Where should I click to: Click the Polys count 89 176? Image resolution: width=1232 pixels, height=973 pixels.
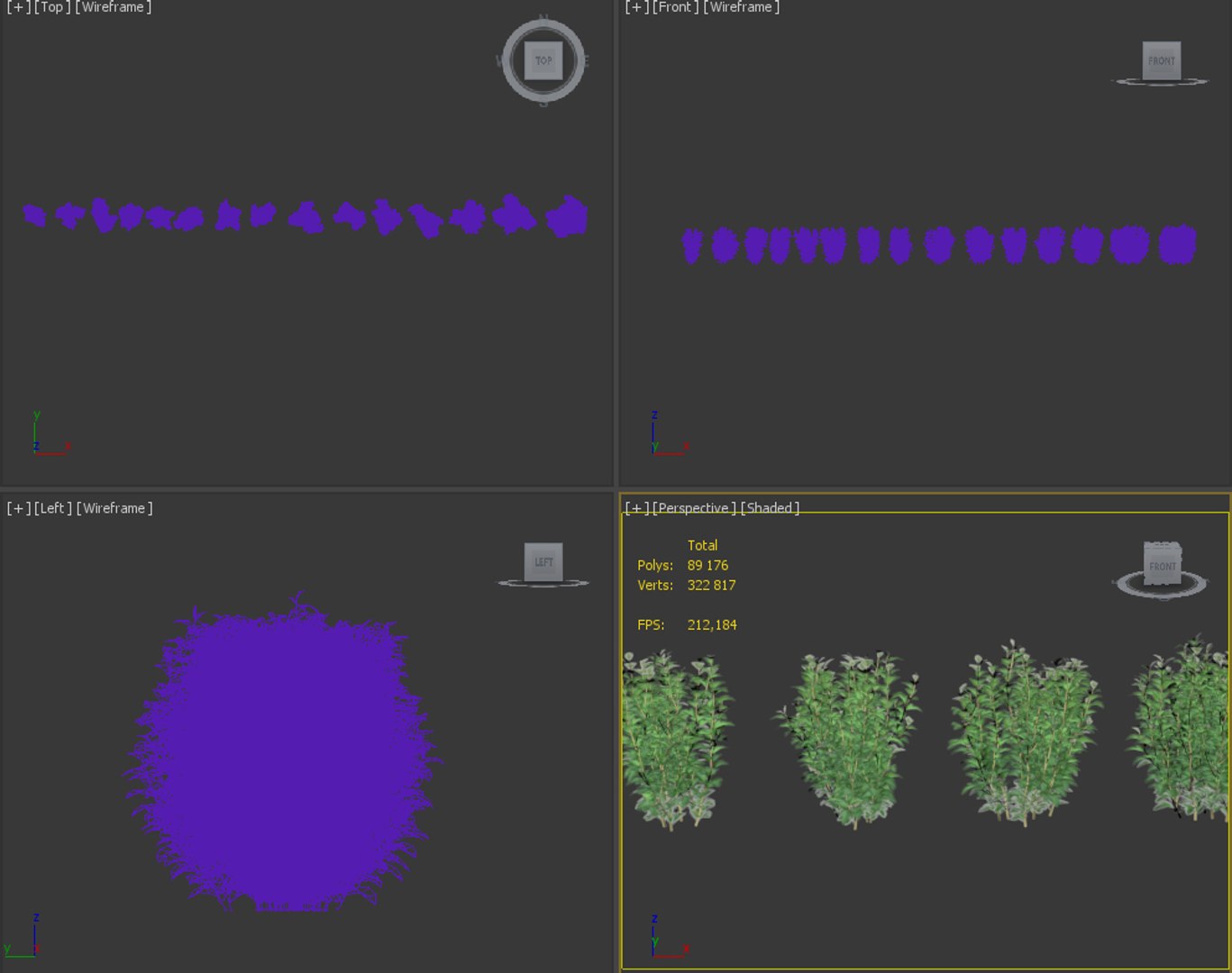[x=707, y=566]
